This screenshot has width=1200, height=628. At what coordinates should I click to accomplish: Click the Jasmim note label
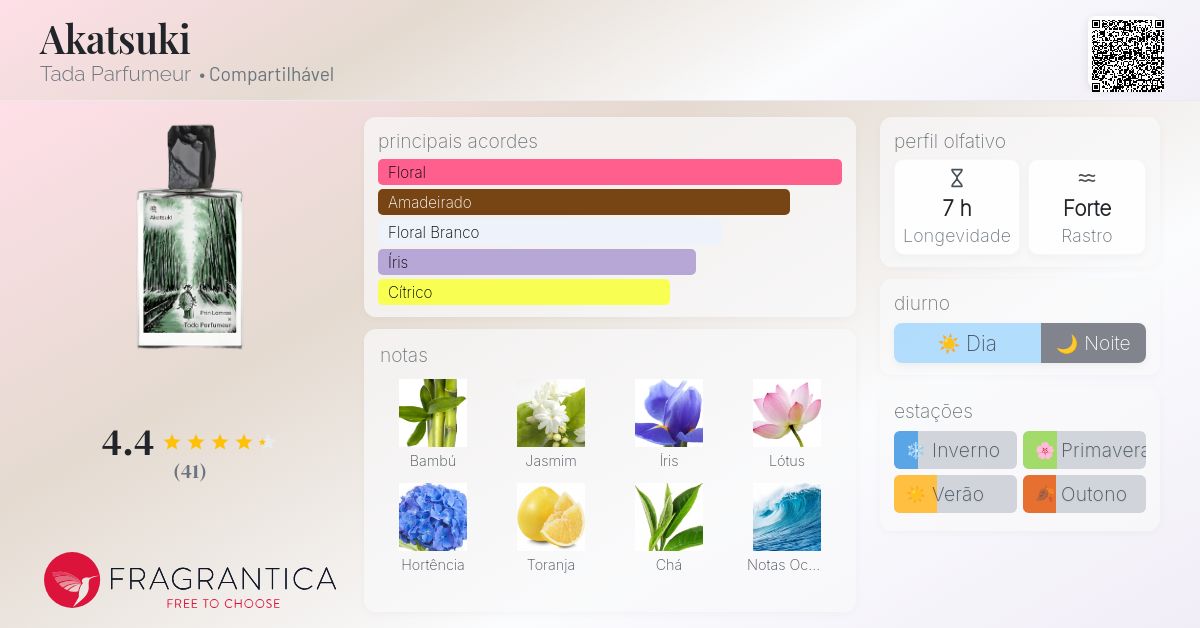tap(551, 461)
